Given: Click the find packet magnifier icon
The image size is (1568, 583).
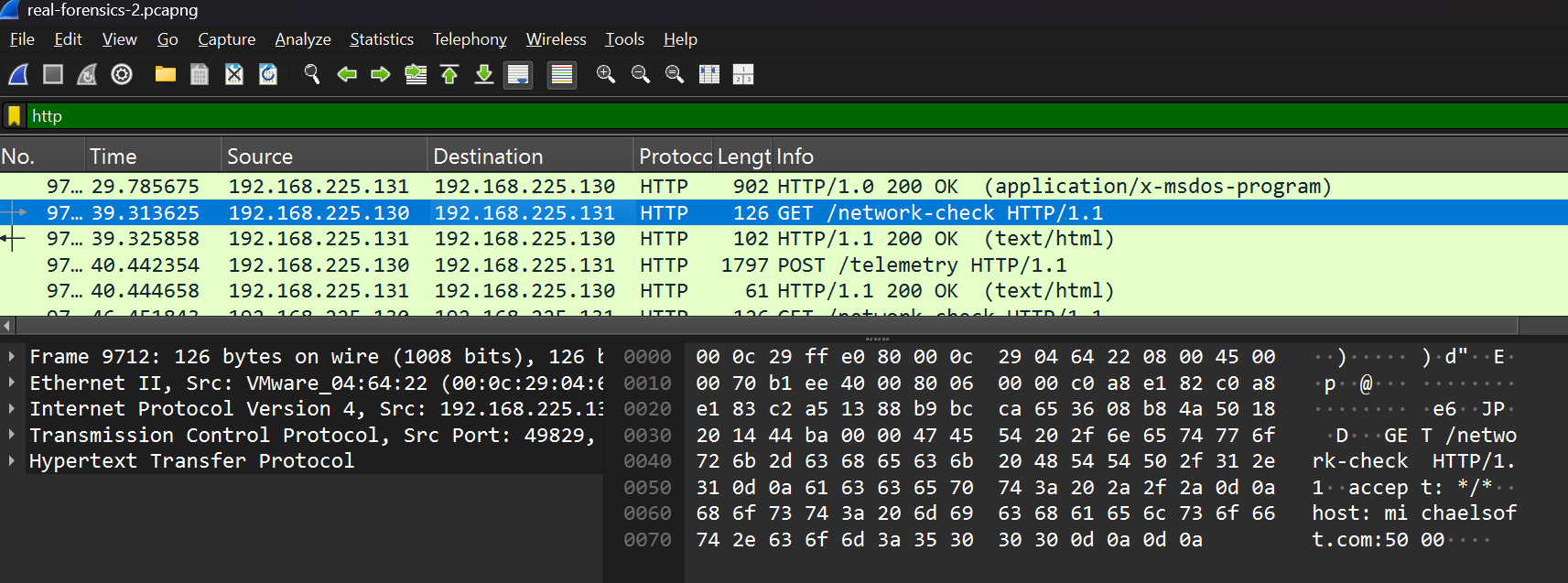Looking at the screenshot, I should point(312,74).
